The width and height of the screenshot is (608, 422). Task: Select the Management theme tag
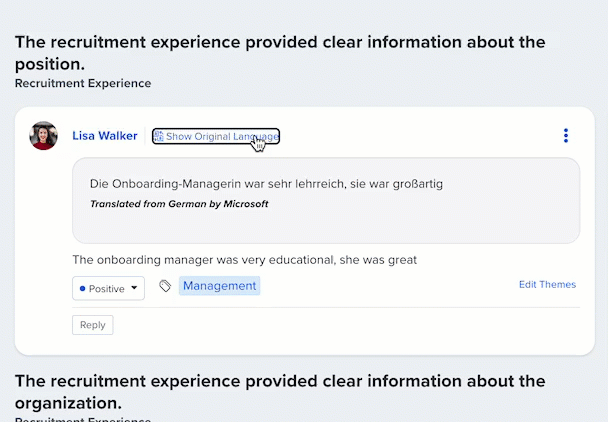pyautogui.click(x=219, y=286)
